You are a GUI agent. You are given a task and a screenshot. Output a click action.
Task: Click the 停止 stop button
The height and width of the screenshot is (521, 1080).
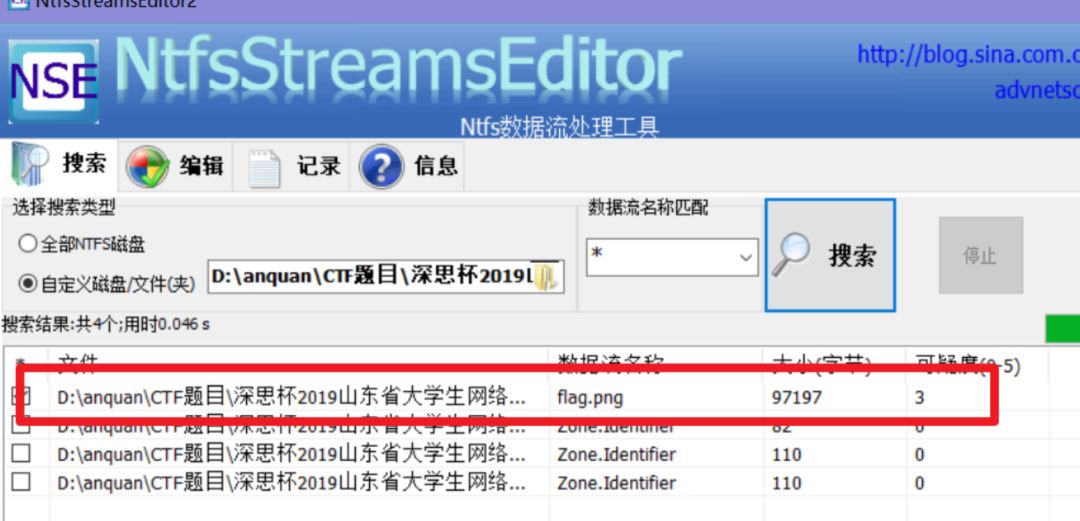pos(981,256)
